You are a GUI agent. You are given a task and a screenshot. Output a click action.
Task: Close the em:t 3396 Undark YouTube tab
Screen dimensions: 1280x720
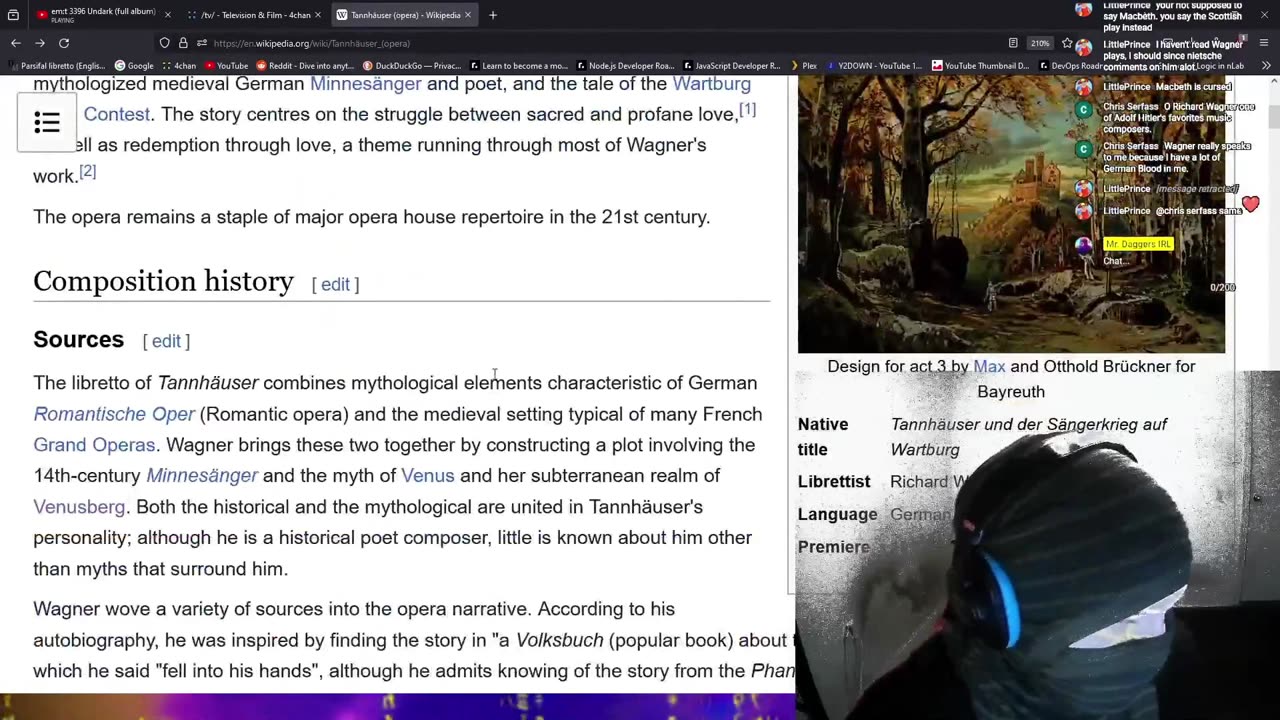[x=168, y=15]
